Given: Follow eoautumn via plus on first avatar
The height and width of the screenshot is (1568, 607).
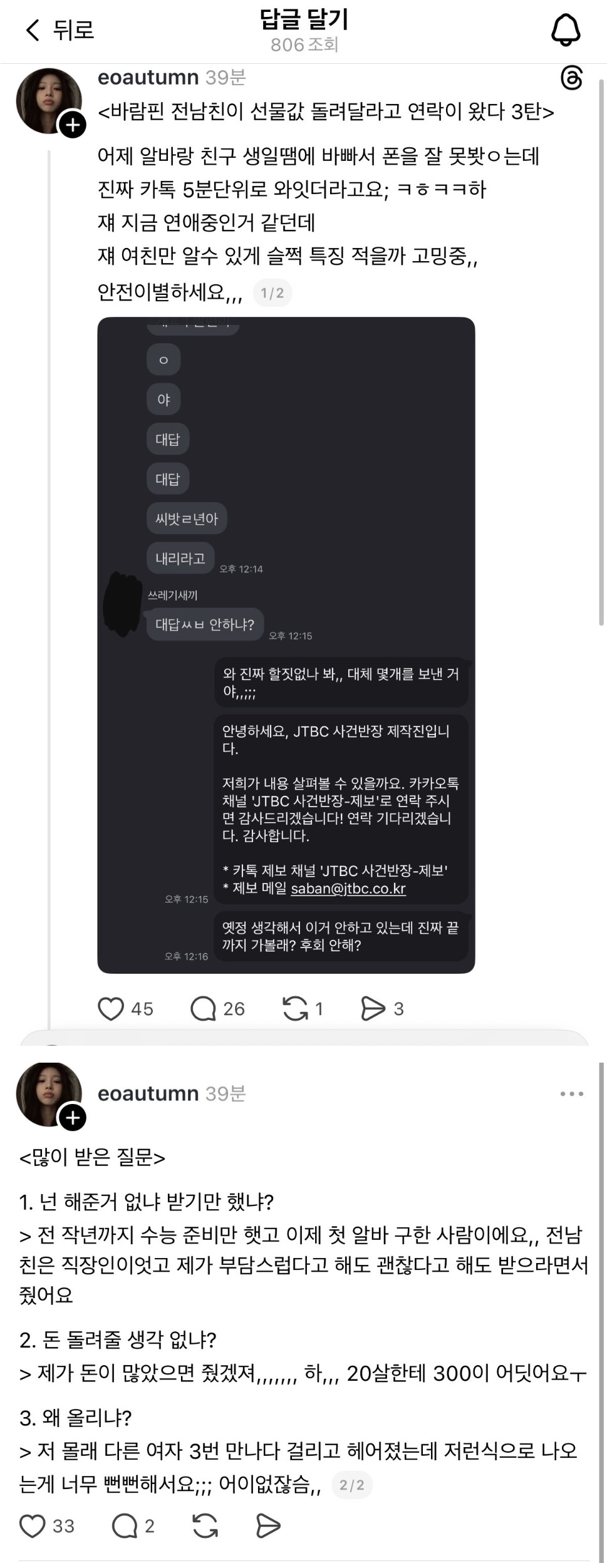Looking at the screenshot, I should point(73,125).
